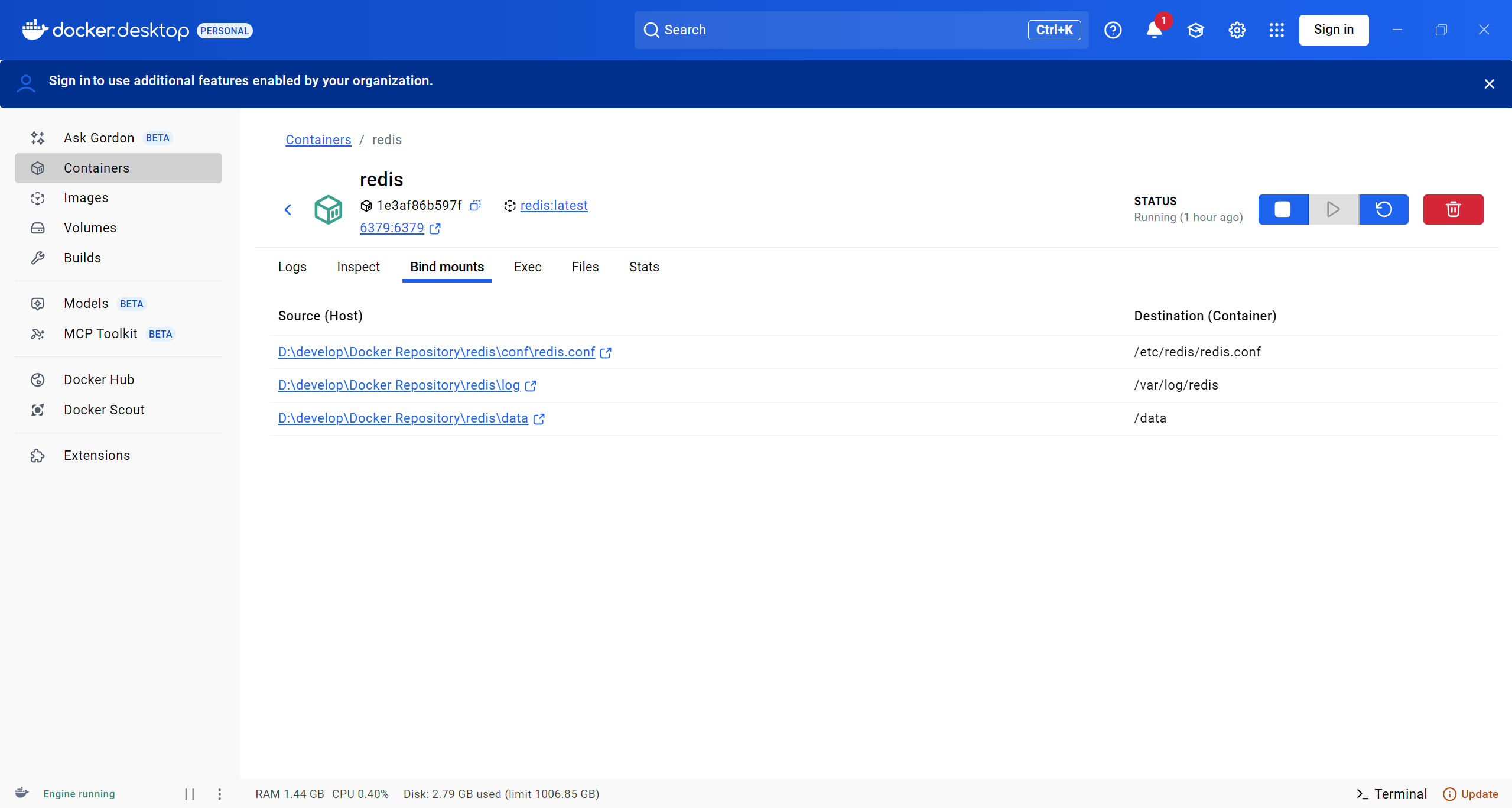This screenshot has width=1512, height=808.
Task: Delete the redis container with the trash button
Action: click(1453, 209)
